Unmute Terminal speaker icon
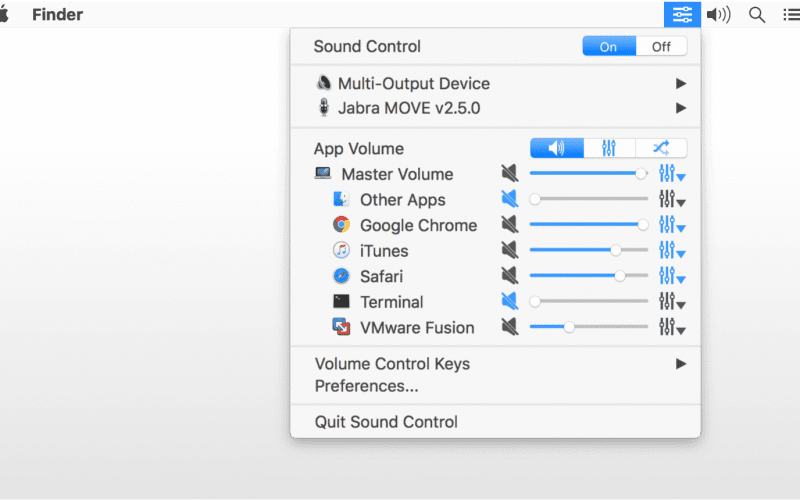Viewport: 800px width, 500px height. pos(509,301)
